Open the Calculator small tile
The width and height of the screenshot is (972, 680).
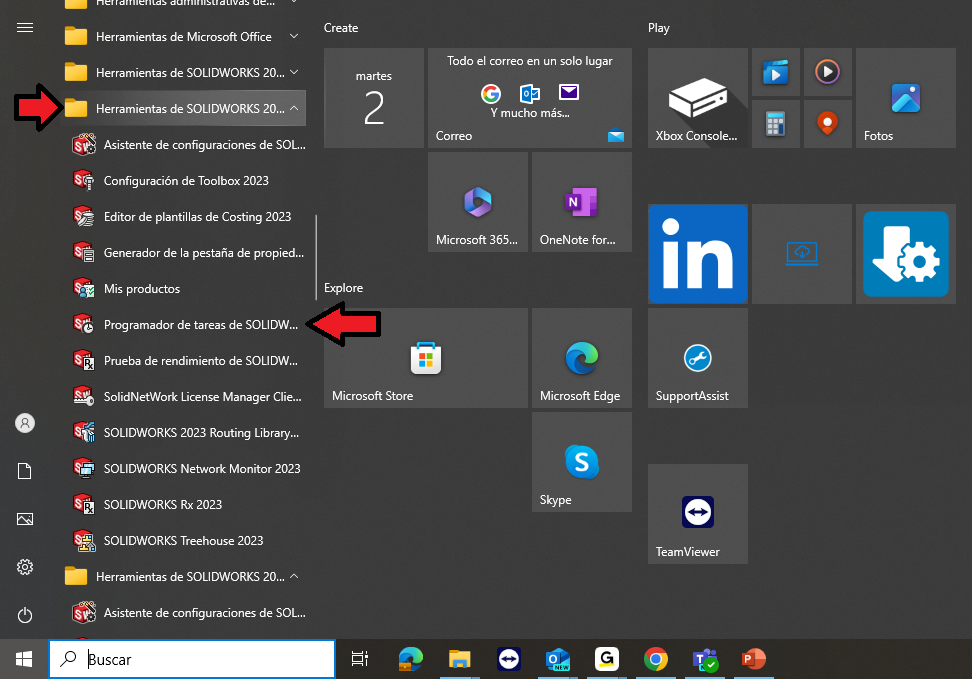(x=775, y=124)
